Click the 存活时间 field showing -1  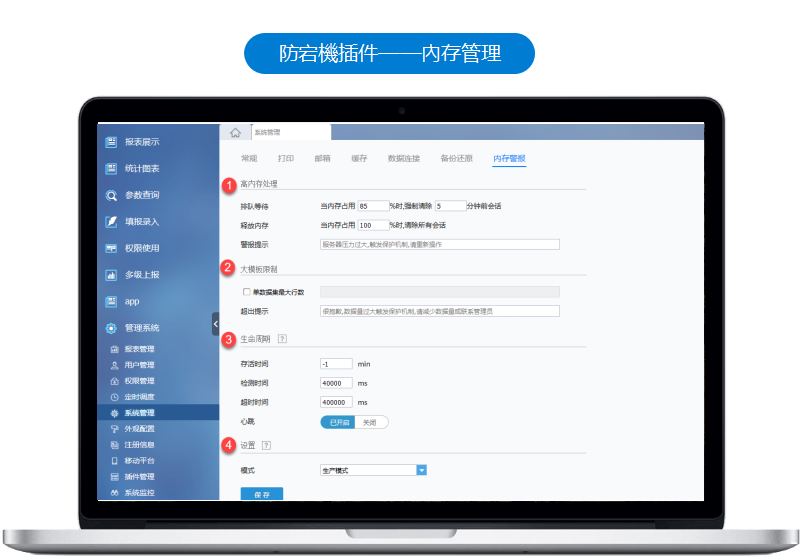336,364
